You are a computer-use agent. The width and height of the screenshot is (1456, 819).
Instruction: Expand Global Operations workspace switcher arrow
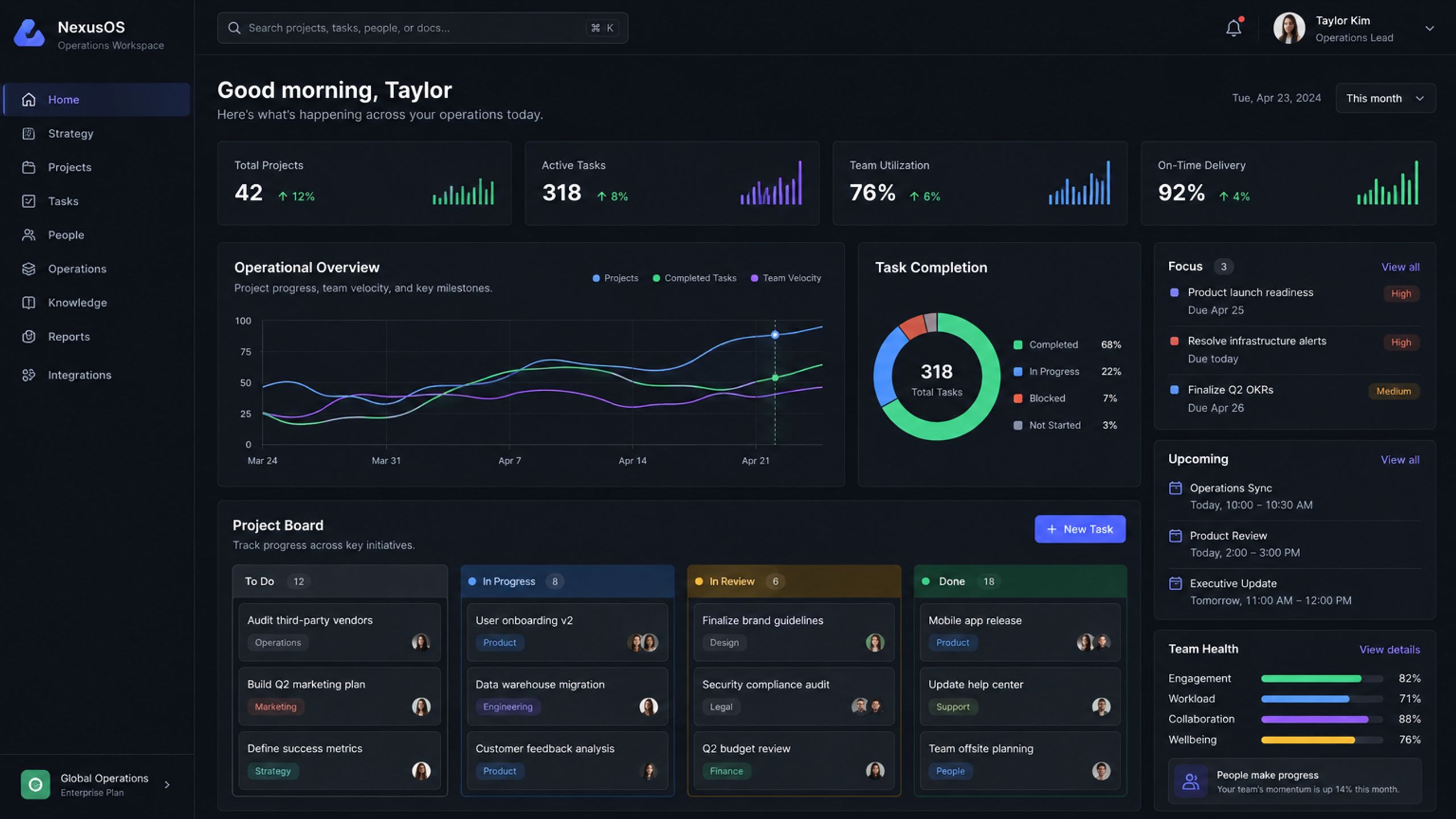tap(167, 785)
